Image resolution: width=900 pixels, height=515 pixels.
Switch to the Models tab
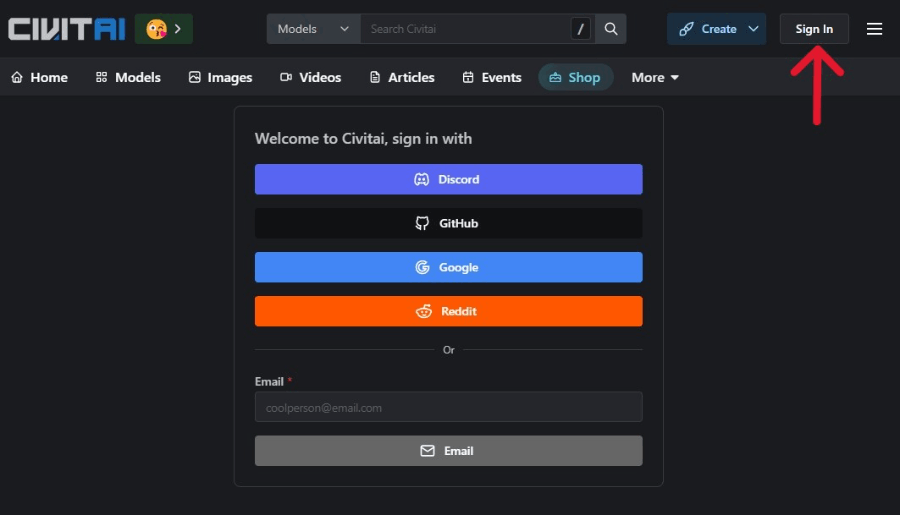click(128, 77)
